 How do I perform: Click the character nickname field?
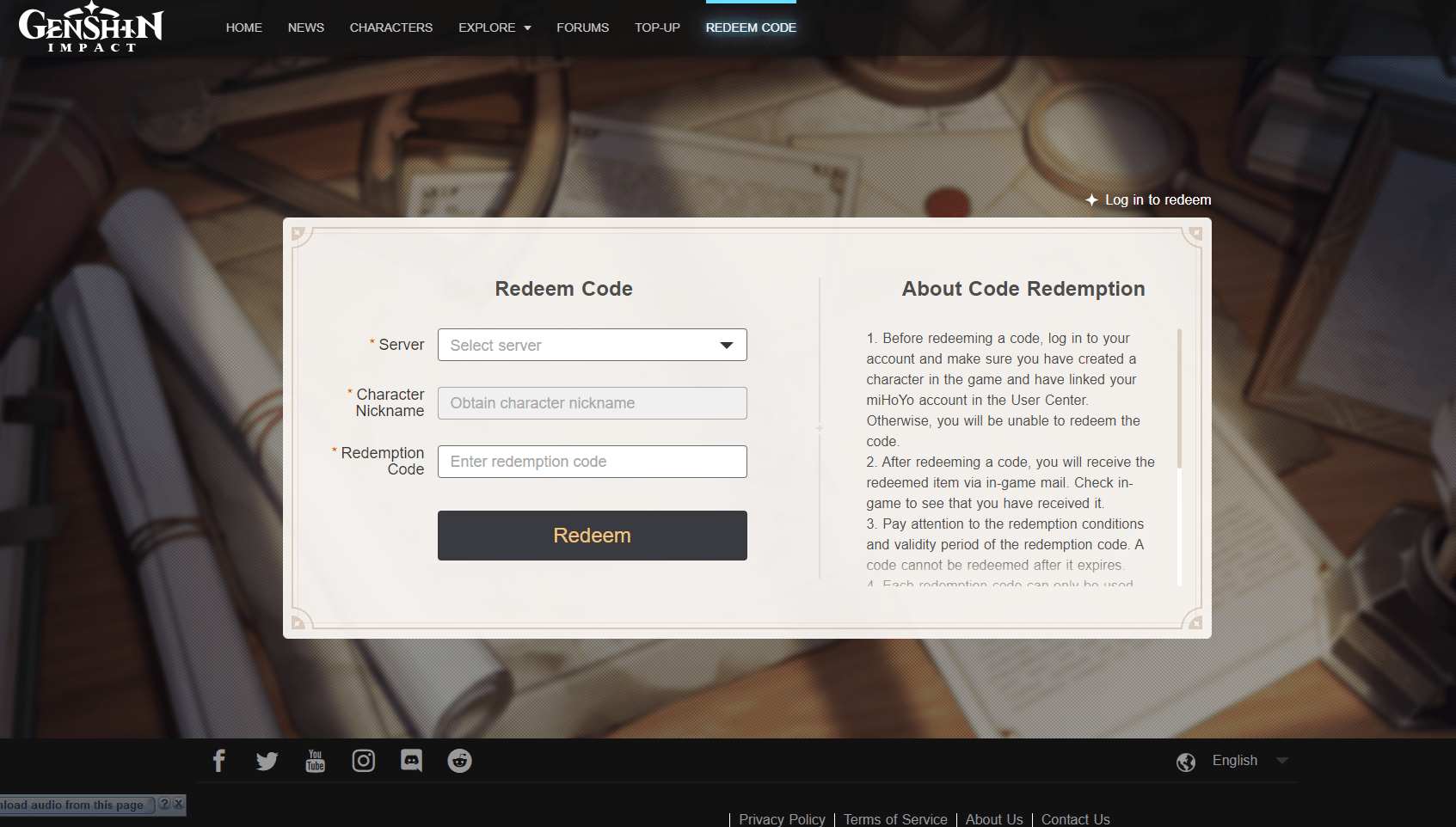pyautogui.click(x=593, y=403)
